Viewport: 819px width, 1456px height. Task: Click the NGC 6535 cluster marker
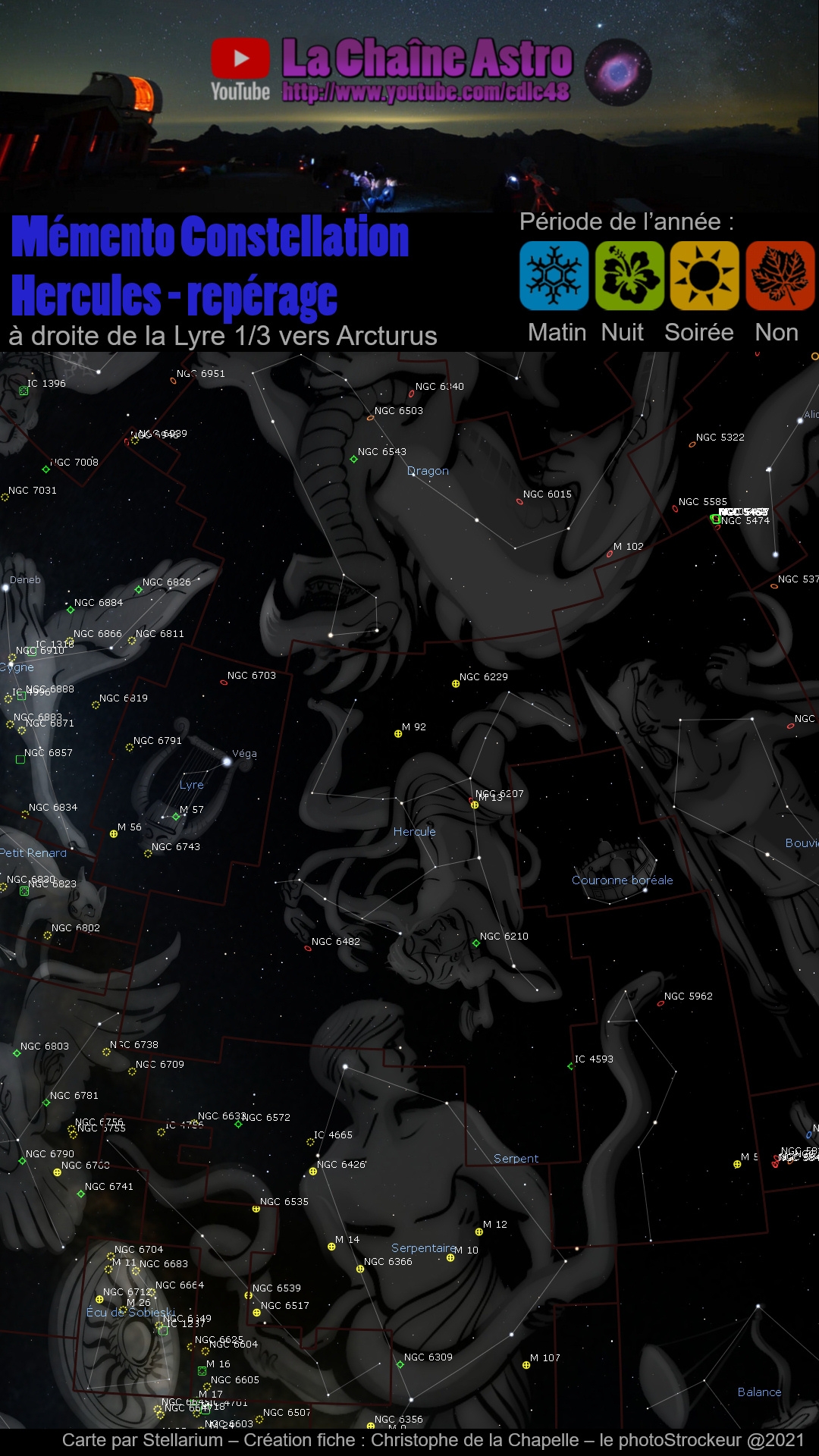[x=256, y=1209]
